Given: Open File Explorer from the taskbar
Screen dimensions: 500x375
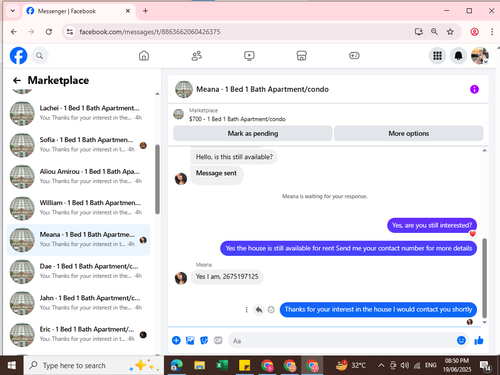Looking at the screenshot, I should click(199, 365).
